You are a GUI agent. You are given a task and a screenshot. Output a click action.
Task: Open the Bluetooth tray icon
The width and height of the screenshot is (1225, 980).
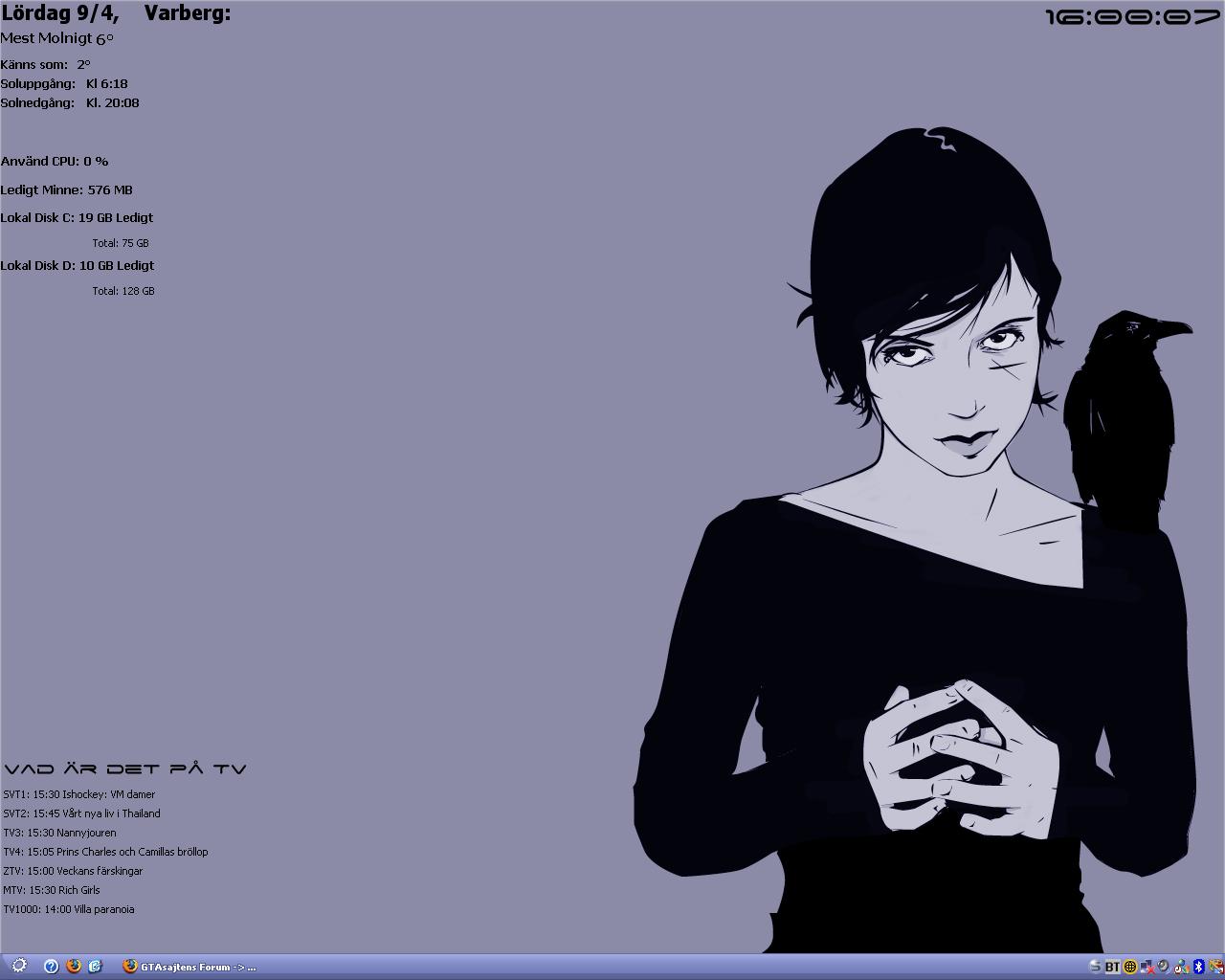(1198, 967)
